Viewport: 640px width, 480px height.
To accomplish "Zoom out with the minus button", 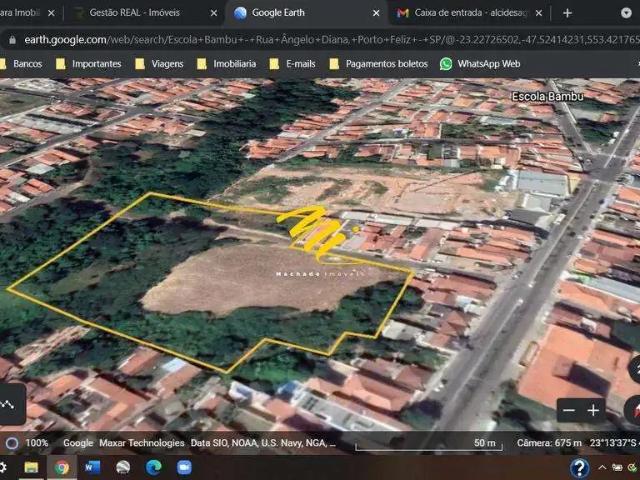I will click(x=569, y=410).
